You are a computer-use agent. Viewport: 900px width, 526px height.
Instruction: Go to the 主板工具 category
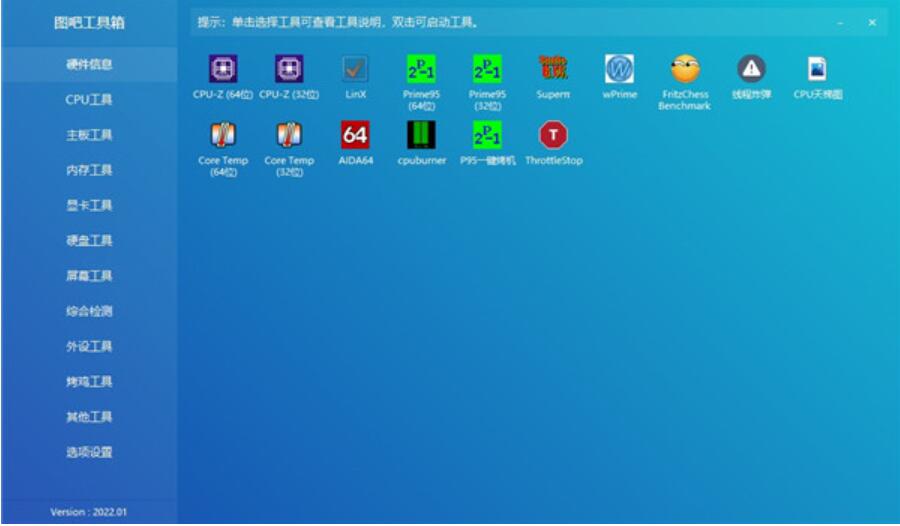tap(89, 135)
